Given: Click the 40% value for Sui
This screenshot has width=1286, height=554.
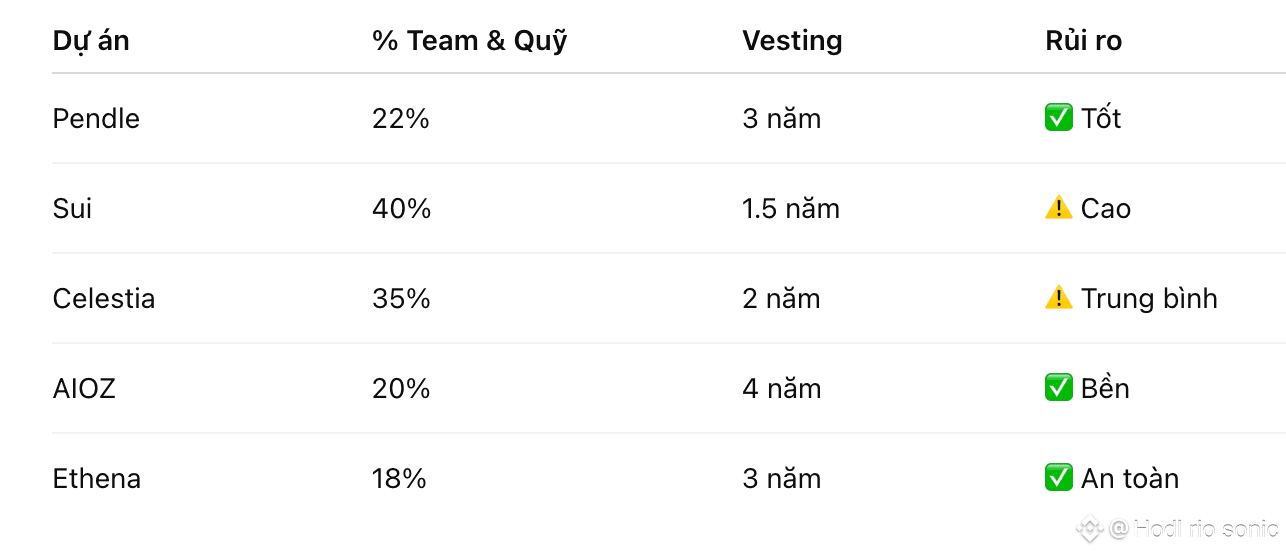Looking at the screenshot, I should pyautogui.click(x=401, y=209).
